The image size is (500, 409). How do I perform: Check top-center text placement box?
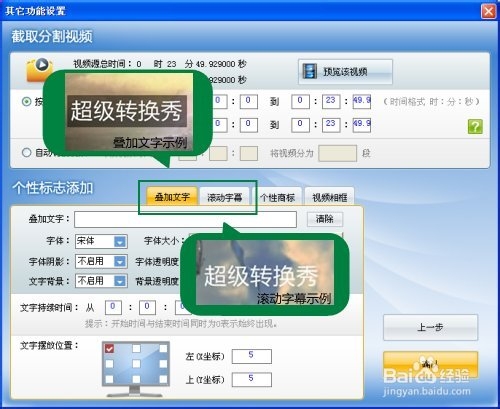[x=136, y=349]
